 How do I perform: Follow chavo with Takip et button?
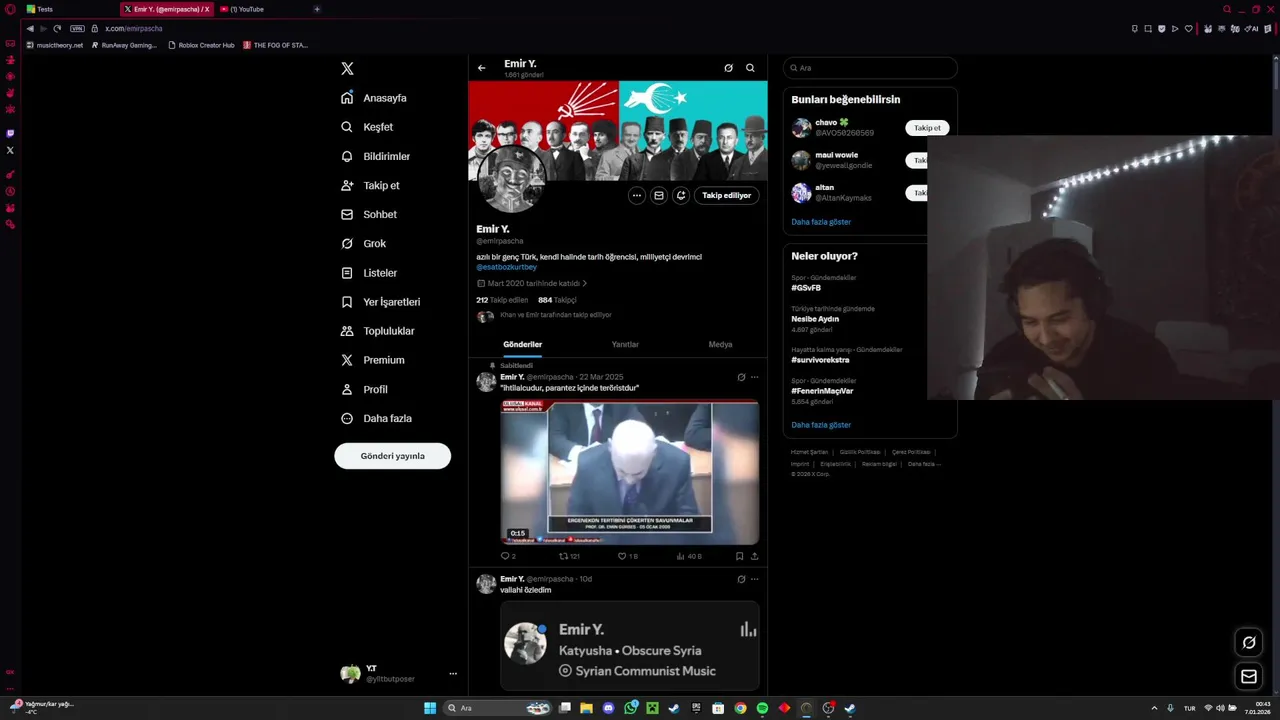point(927,128)
